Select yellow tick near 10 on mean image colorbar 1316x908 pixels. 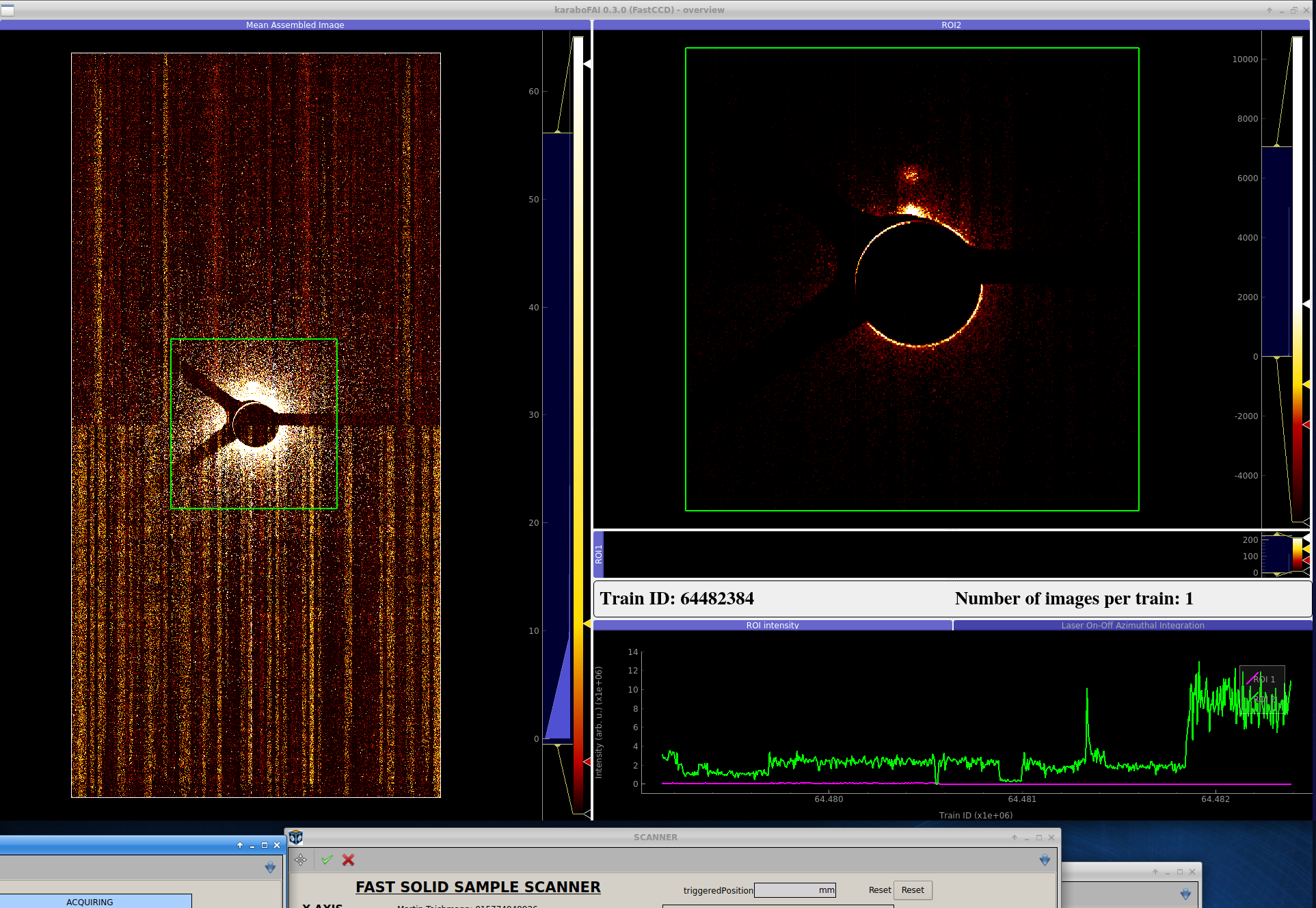587,624
